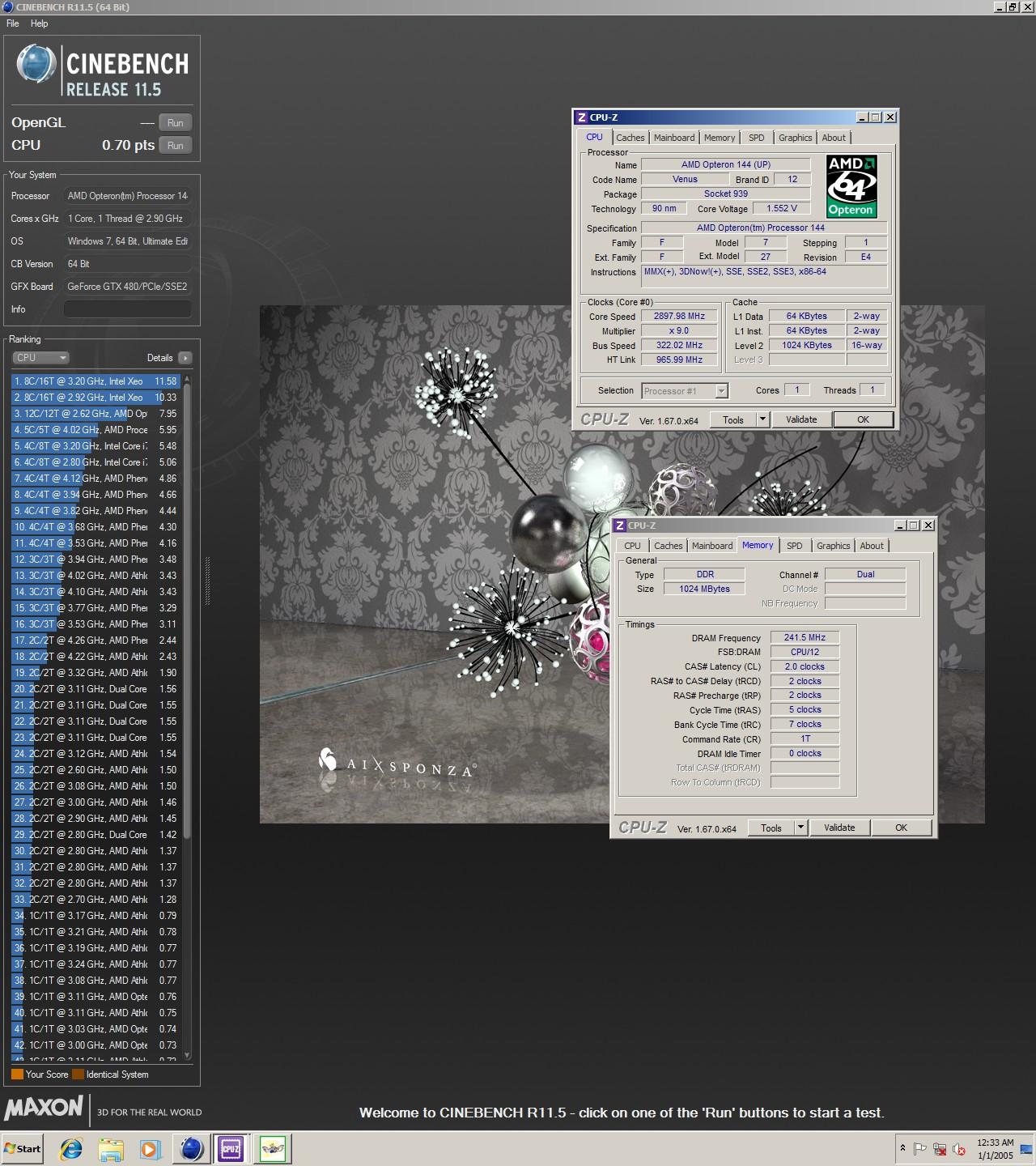Select ranking entry 1 scoring 11.58
The image size is (1036, 1166).
(x=96, y=381)
